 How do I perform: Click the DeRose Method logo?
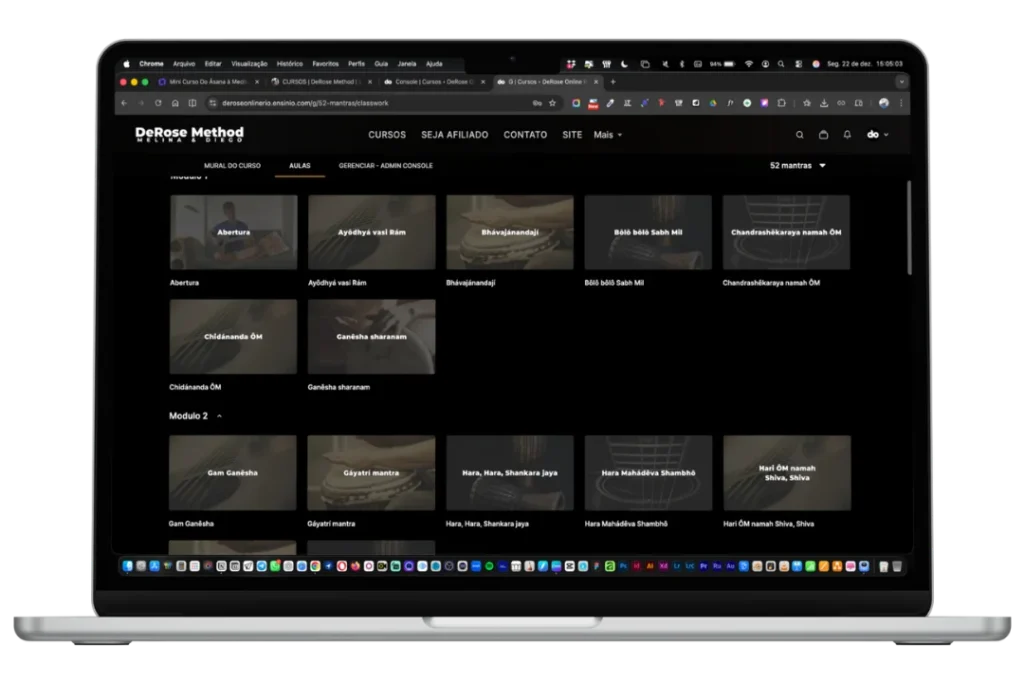point(189,135)
